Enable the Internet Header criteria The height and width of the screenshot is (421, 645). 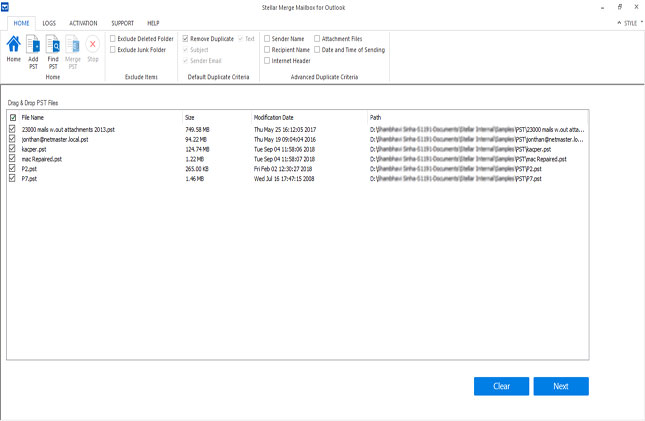click(267, 61)
